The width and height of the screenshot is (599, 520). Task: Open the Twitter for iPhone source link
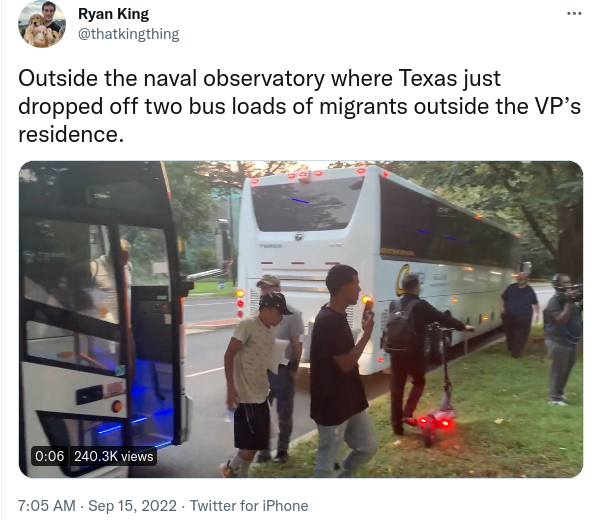[249, 506]
